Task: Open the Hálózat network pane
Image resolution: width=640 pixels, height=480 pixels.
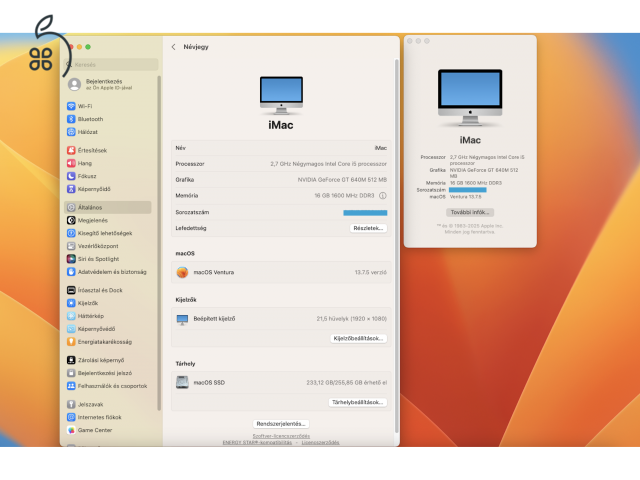Action: (89, 131)
